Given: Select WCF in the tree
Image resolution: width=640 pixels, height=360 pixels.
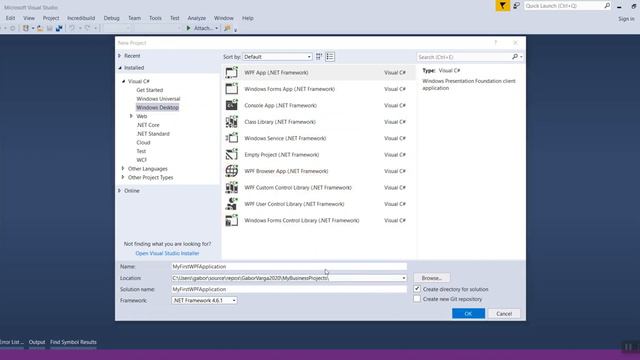Looking at the screenshot, I should [142, 160].
